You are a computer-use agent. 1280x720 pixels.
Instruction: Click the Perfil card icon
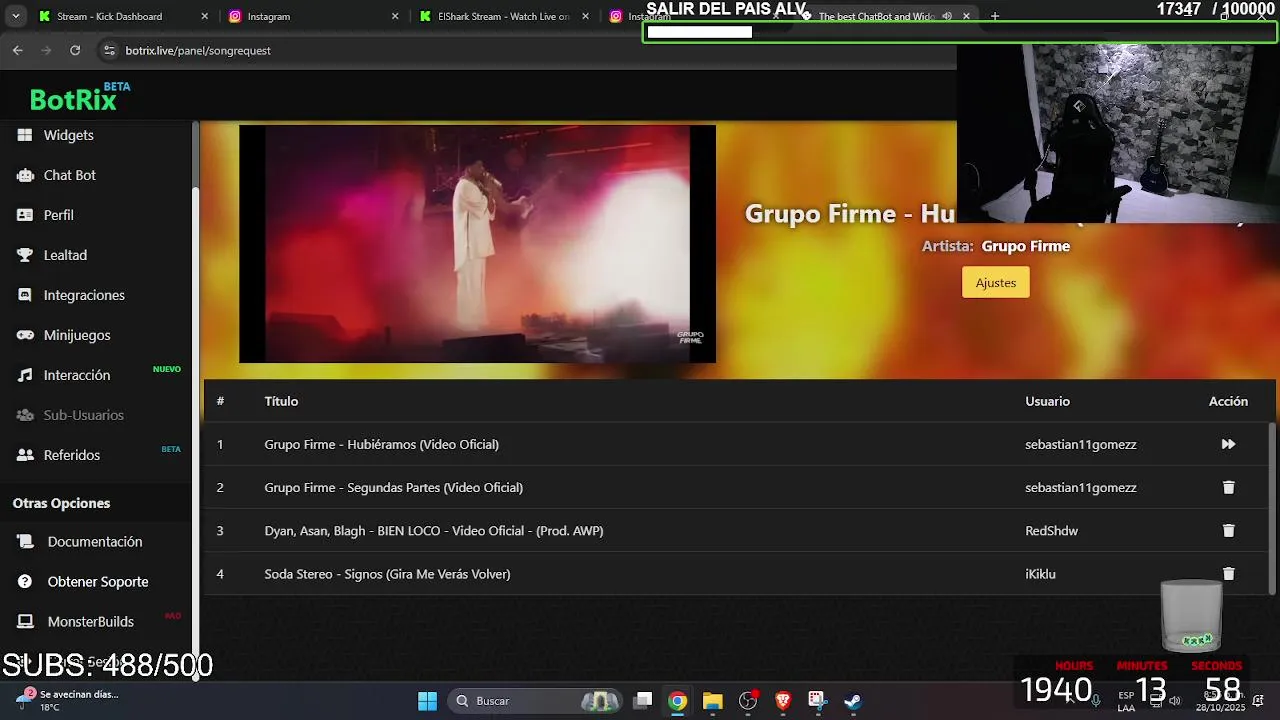(25, 215)
